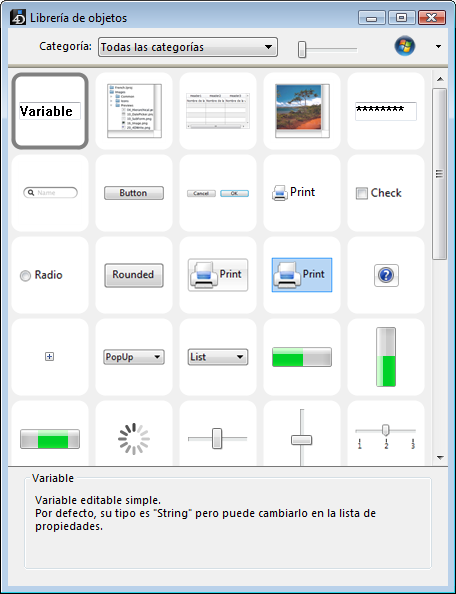Select the Button object tile
456x594 pixels.
134,193
